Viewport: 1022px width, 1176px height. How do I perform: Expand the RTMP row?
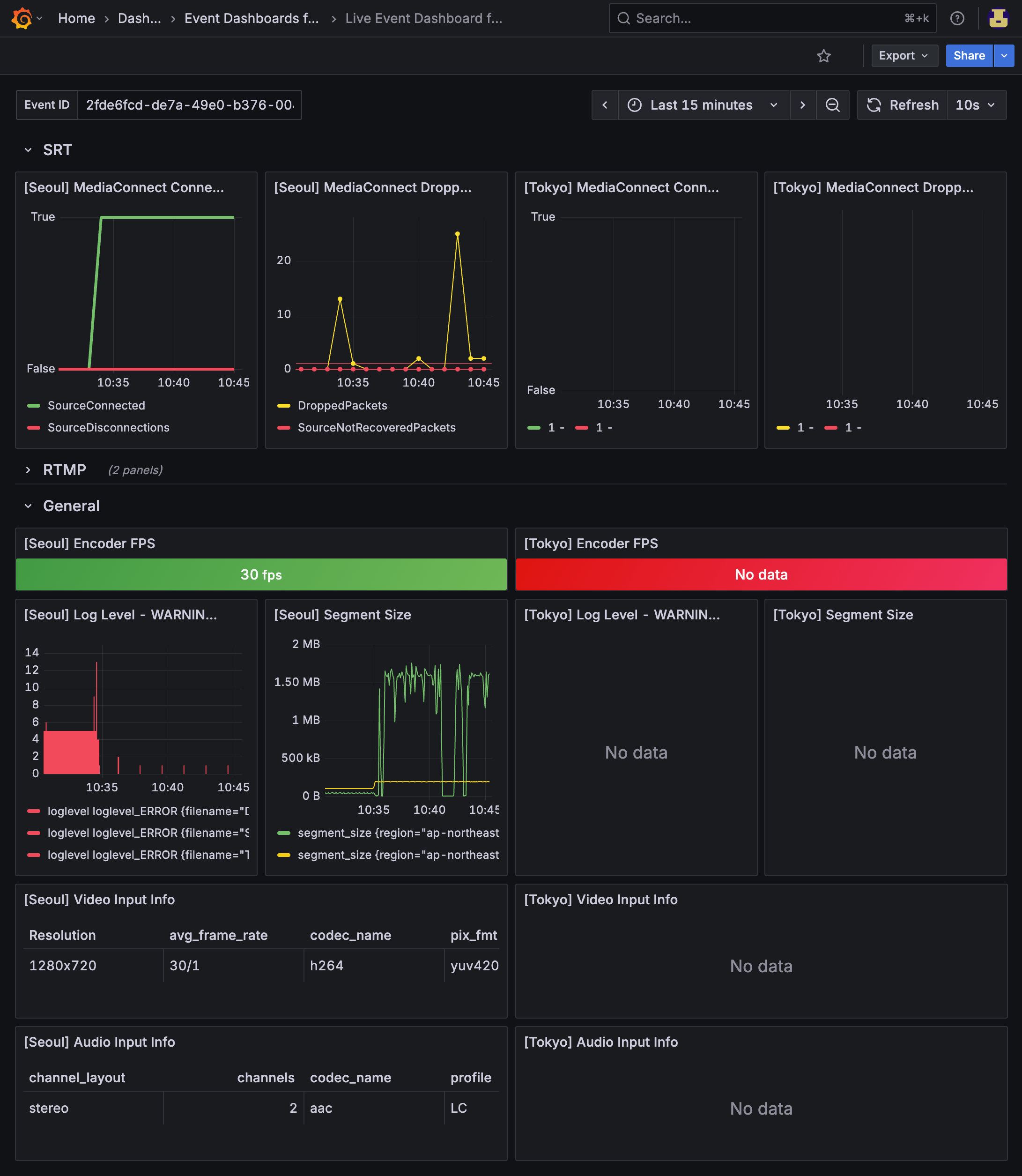(x=28, y=470)
